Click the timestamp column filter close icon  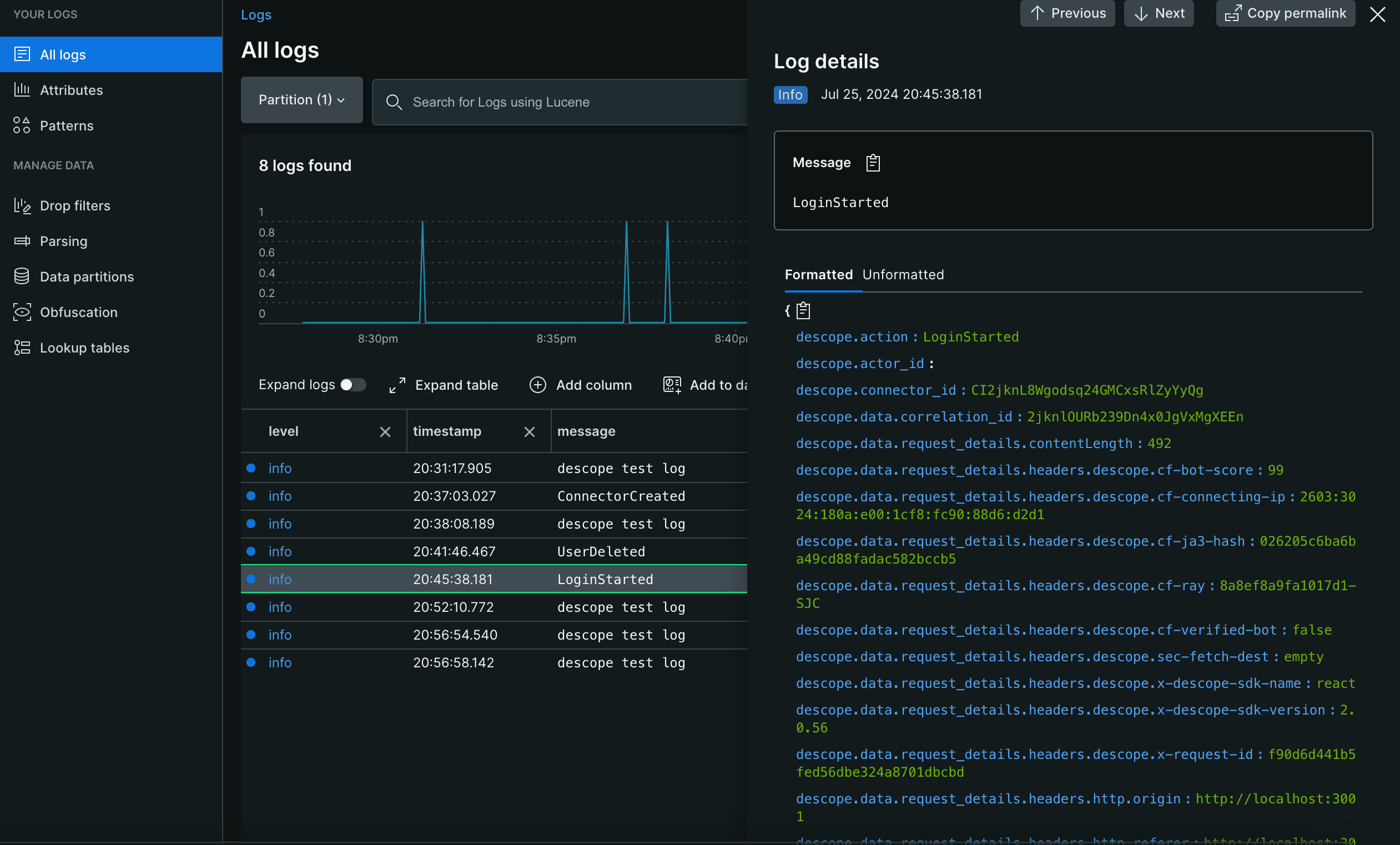[528, 430]
